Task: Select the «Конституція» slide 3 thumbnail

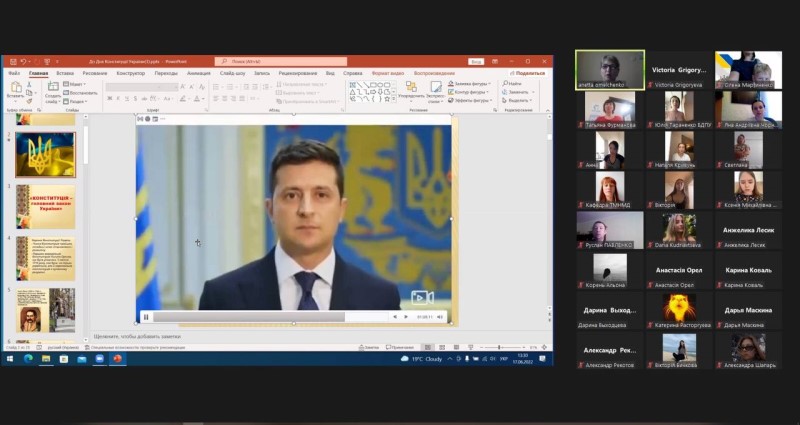Action: click(x=45, y=207)
